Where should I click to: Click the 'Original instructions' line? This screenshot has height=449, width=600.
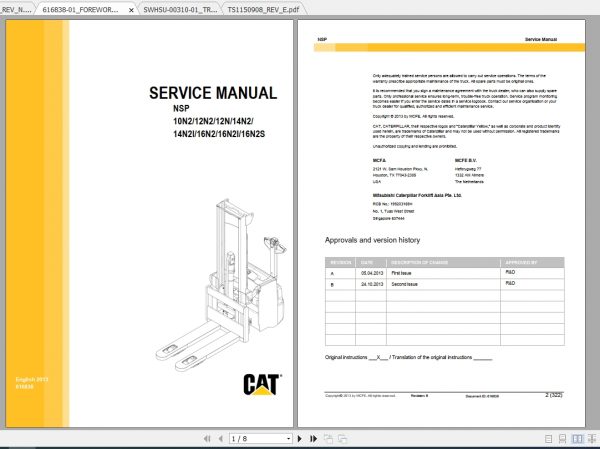408,357
